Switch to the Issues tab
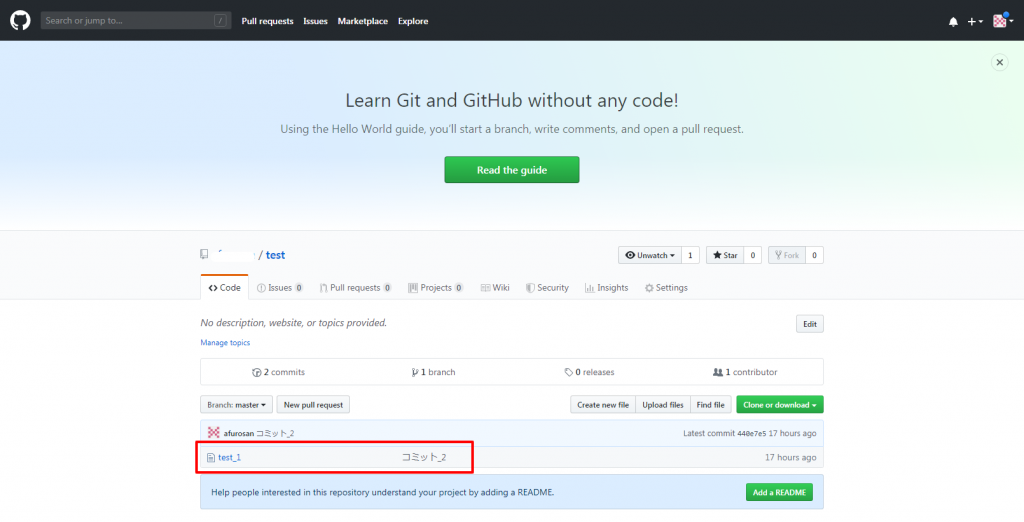 280,287
